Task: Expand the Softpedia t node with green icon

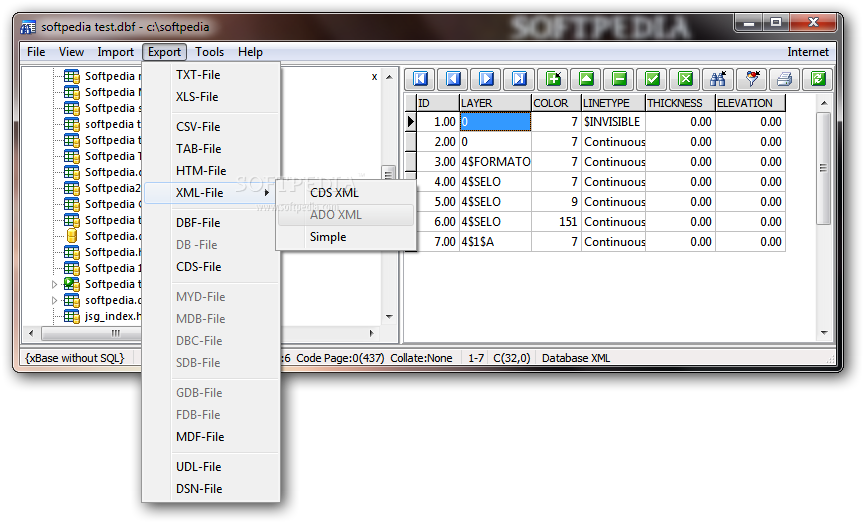Action: [54, 284]
